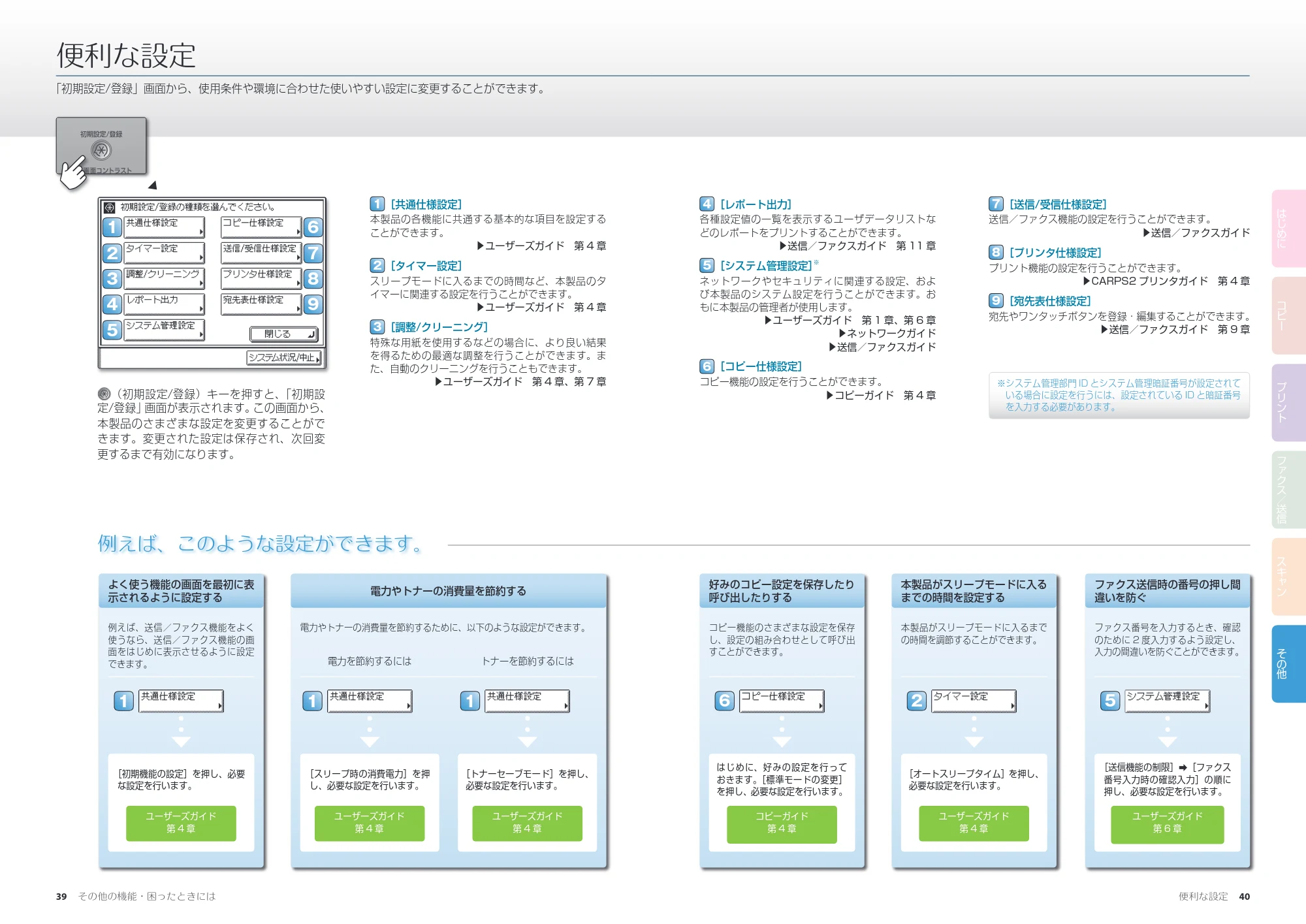Select コピー仕様設定 in the settings menu panel
This screenshot has height=924, width=1306.
point(261,227)
